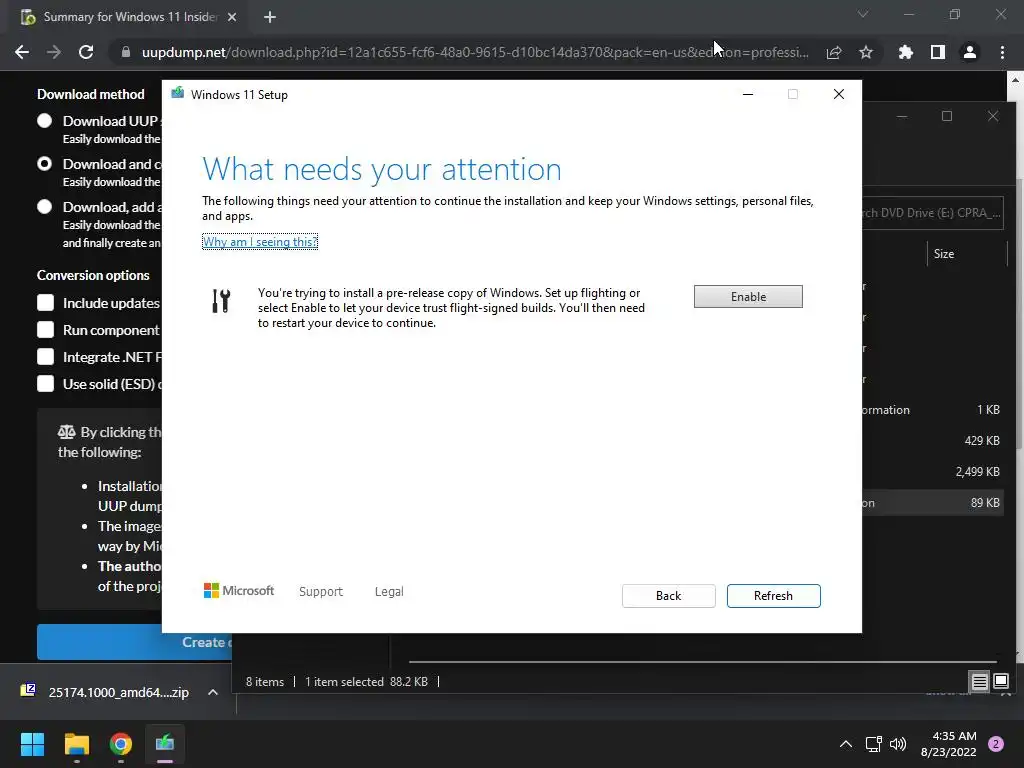Bookmark this page with the star icon

click(x=866, y=52)
